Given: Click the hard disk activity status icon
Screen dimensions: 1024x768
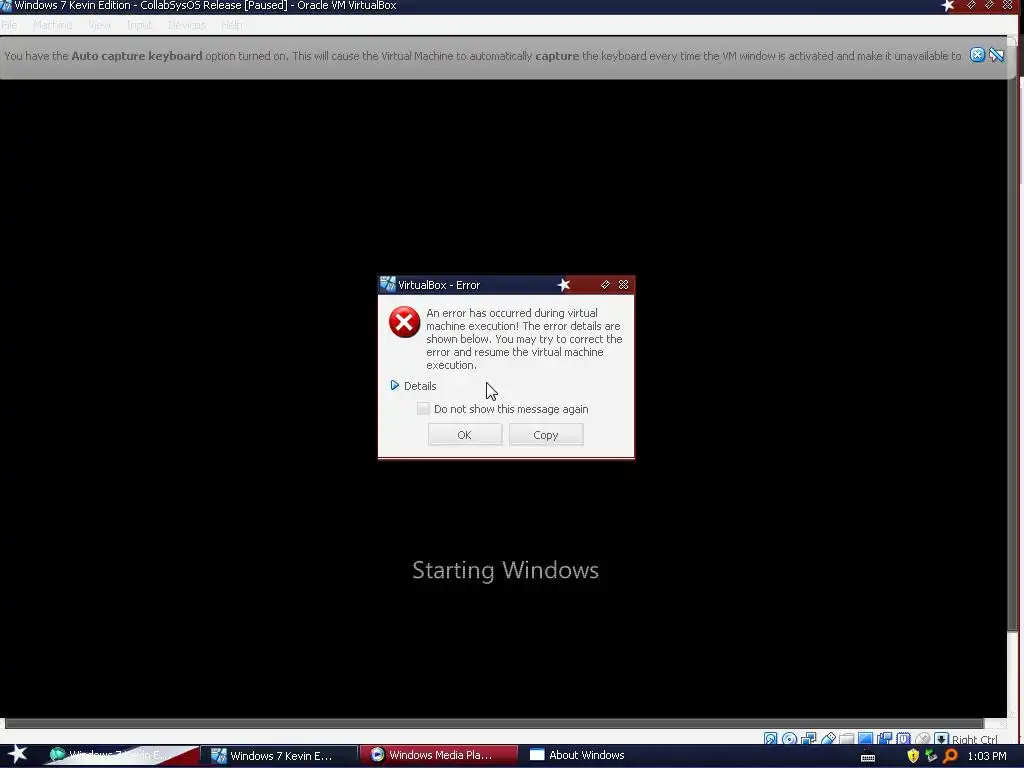Looking at the screenshot, I should [771, 739].
